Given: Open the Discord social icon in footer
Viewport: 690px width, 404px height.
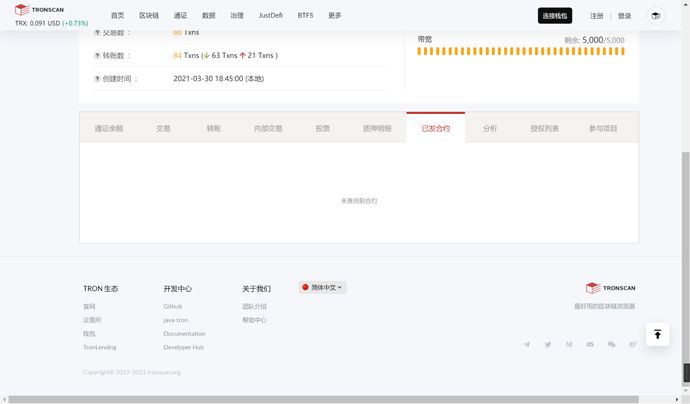Looking at the screenshot, I should 590,344.
